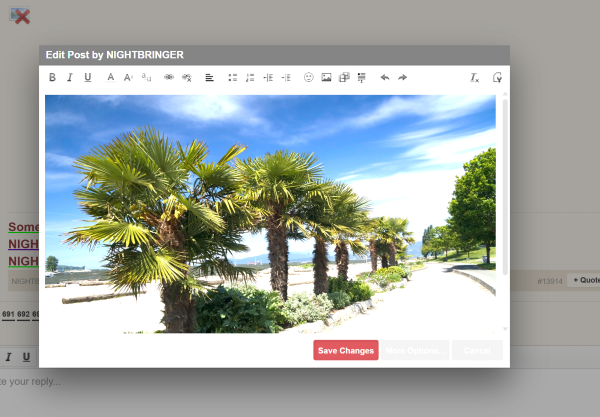
Task: Click the Save Changes button
Action: tap(345, 350)
